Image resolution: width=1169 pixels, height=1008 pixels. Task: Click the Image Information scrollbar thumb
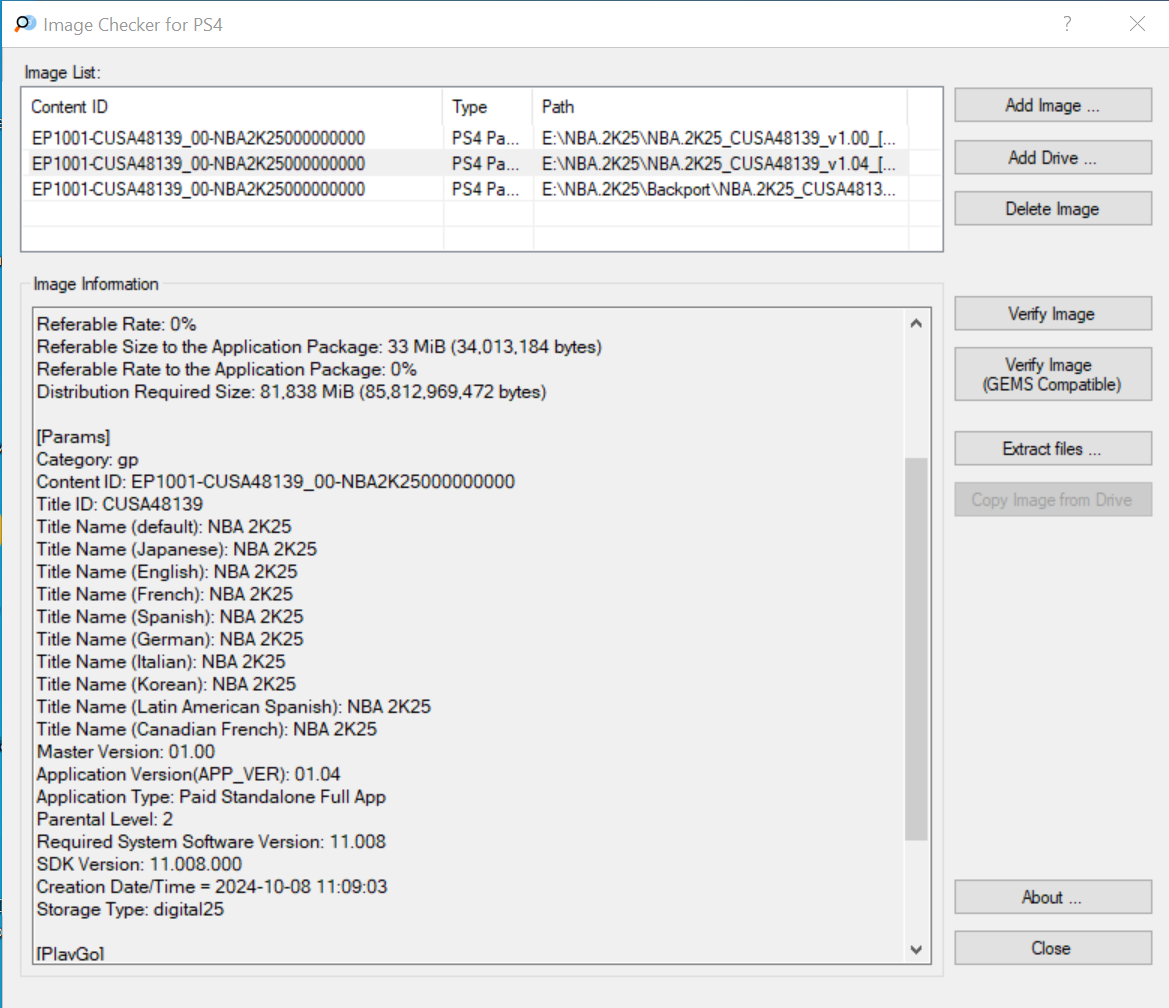tap(916, 649)
